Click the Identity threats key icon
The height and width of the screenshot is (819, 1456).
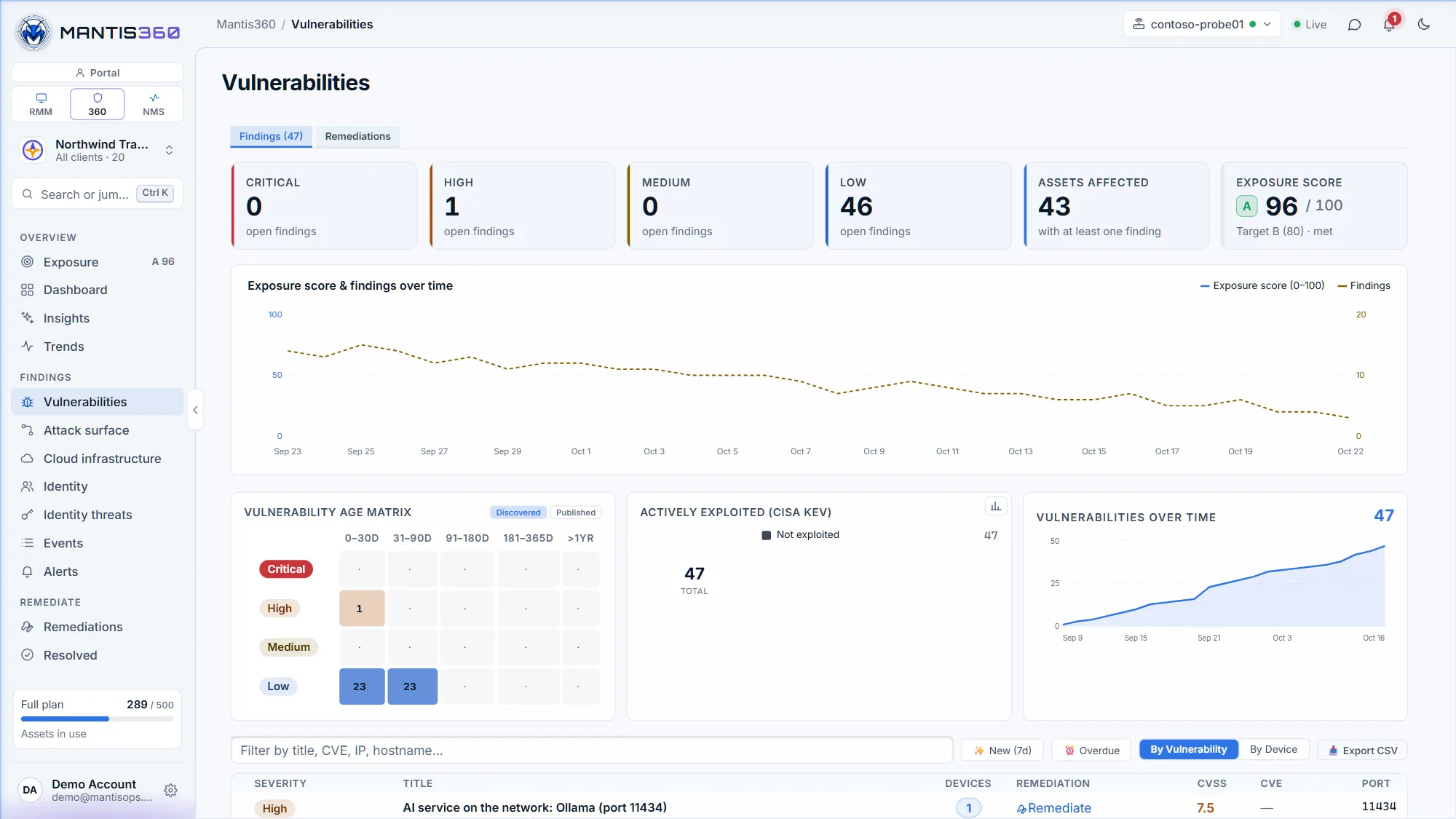click(28, 515)
